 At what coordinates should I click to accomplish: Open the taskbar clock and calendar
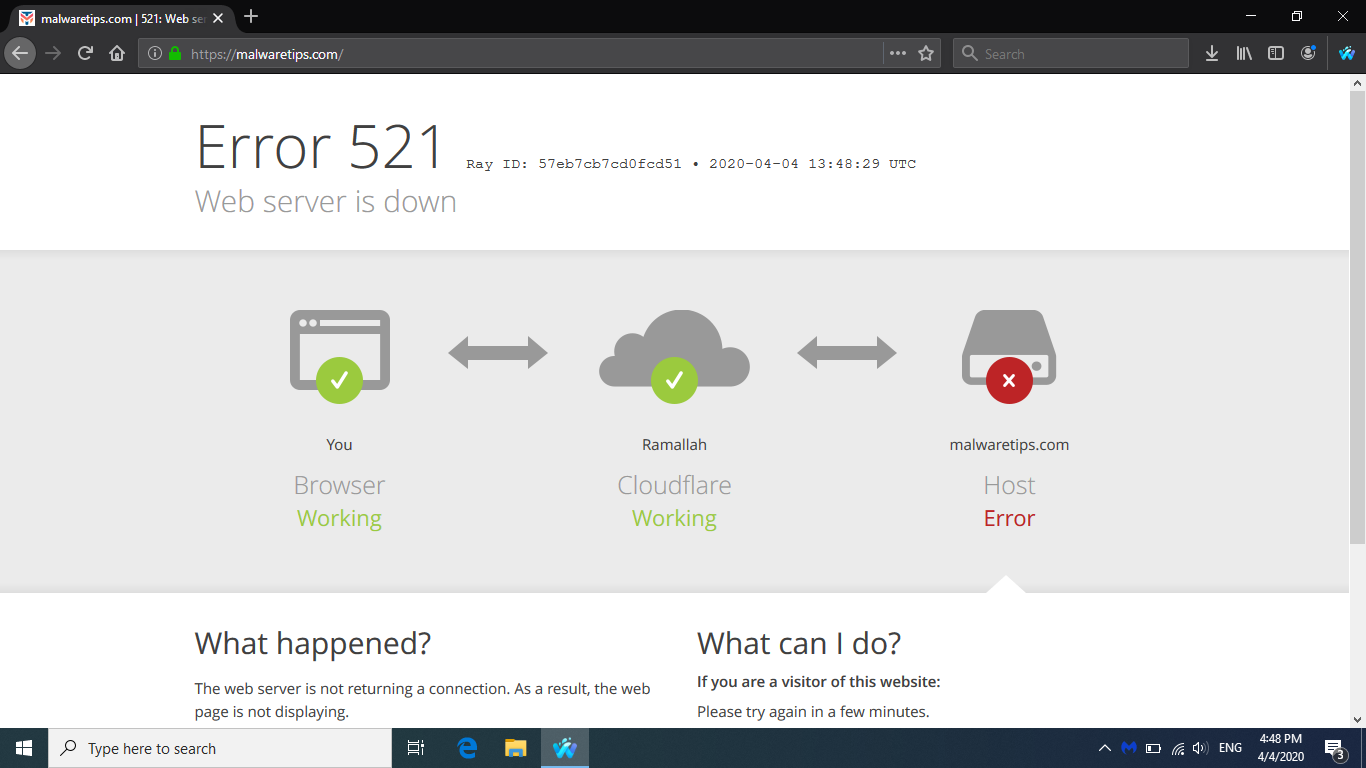tap(1281, 748)
